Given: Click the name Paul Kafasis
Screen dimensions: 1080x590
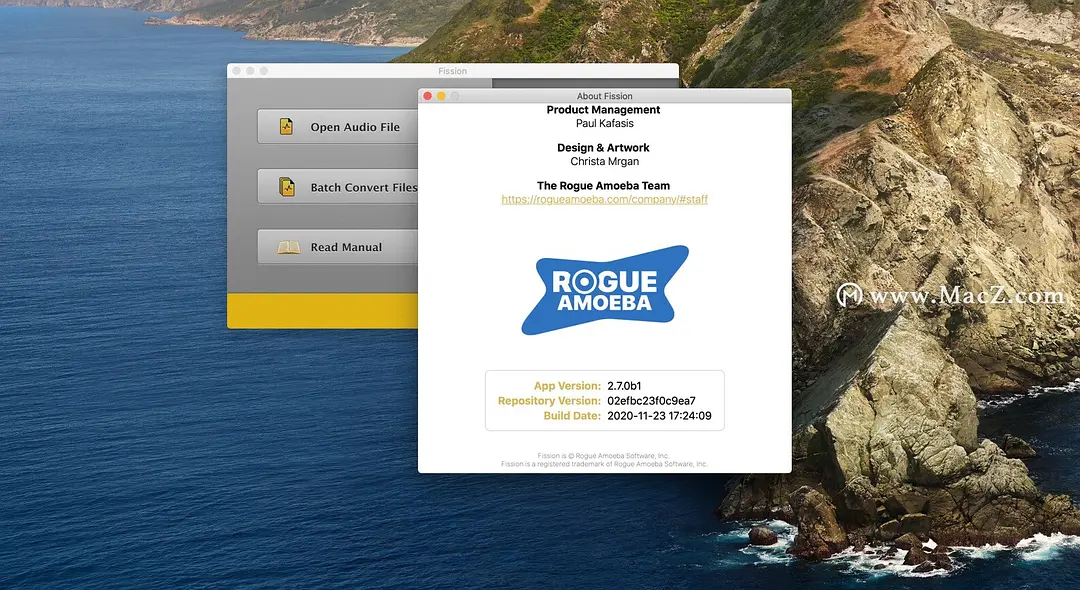Looking at the screenshot, I should coord(604,123).
